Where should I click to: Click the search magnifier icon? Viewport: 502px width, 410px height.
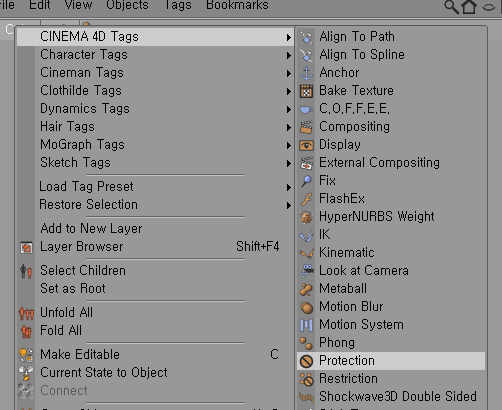click(x=452, y=7)
